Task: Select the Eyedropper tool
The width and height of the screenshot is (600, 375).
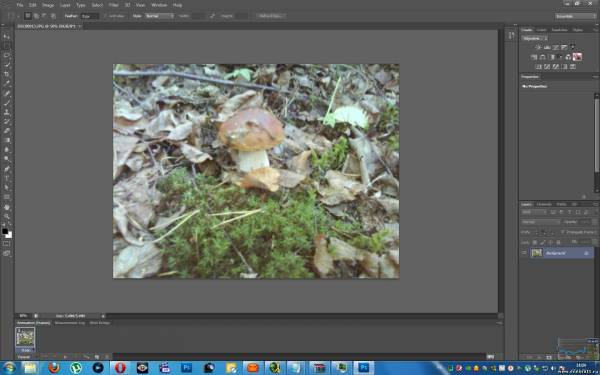Action: click(x=7, y=84)
